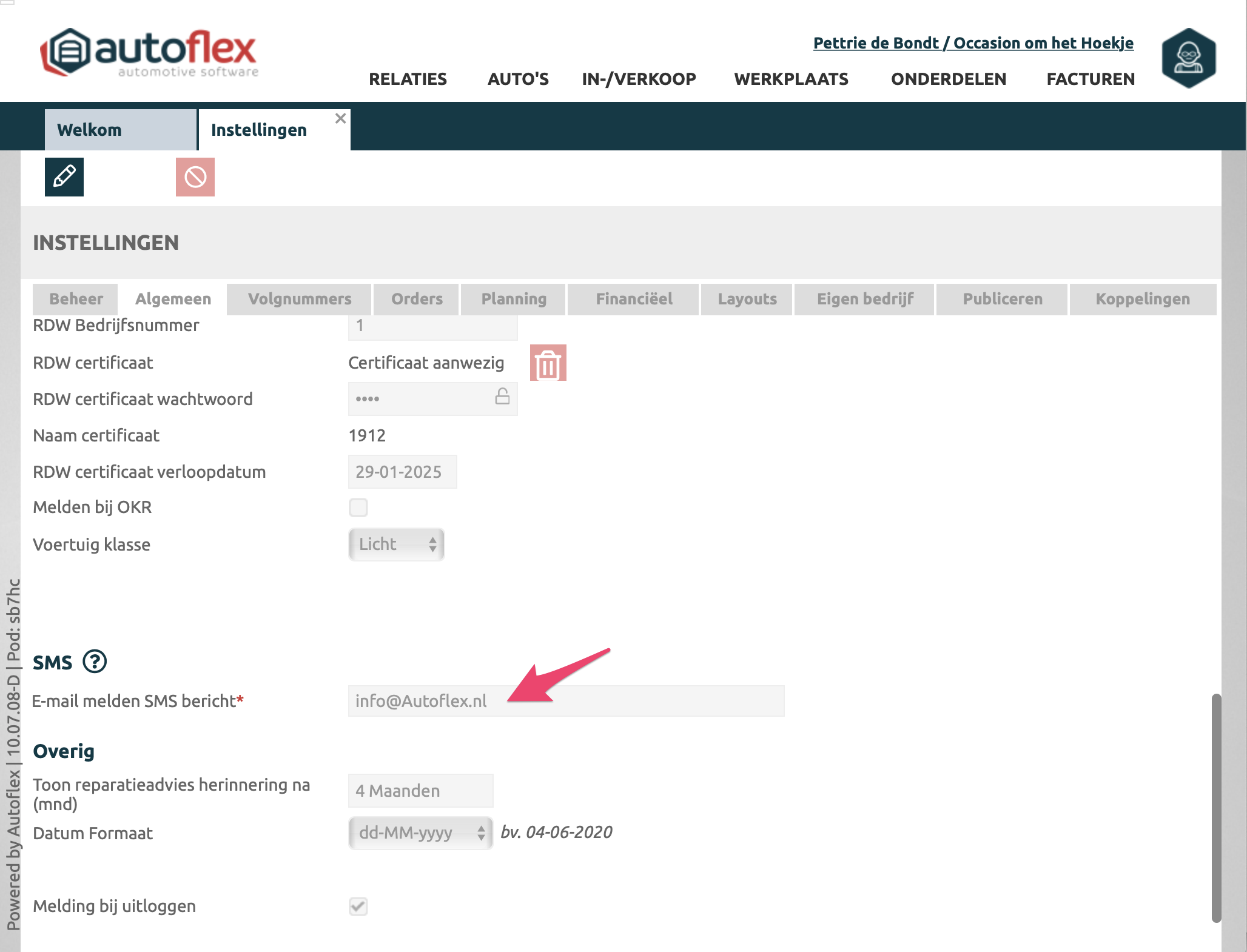Image resolution: width=1247 pixels, height=952 pixels.
Task: Close the Instellingen tab
Action: (340, 118)
